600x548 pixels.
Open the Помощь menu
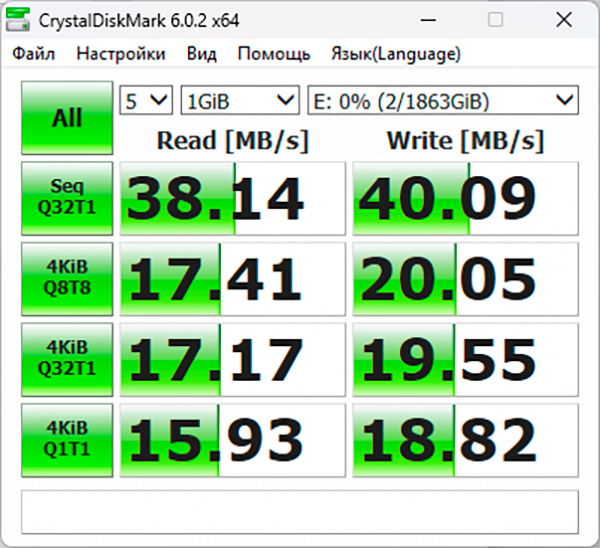[x=274, y=54]
